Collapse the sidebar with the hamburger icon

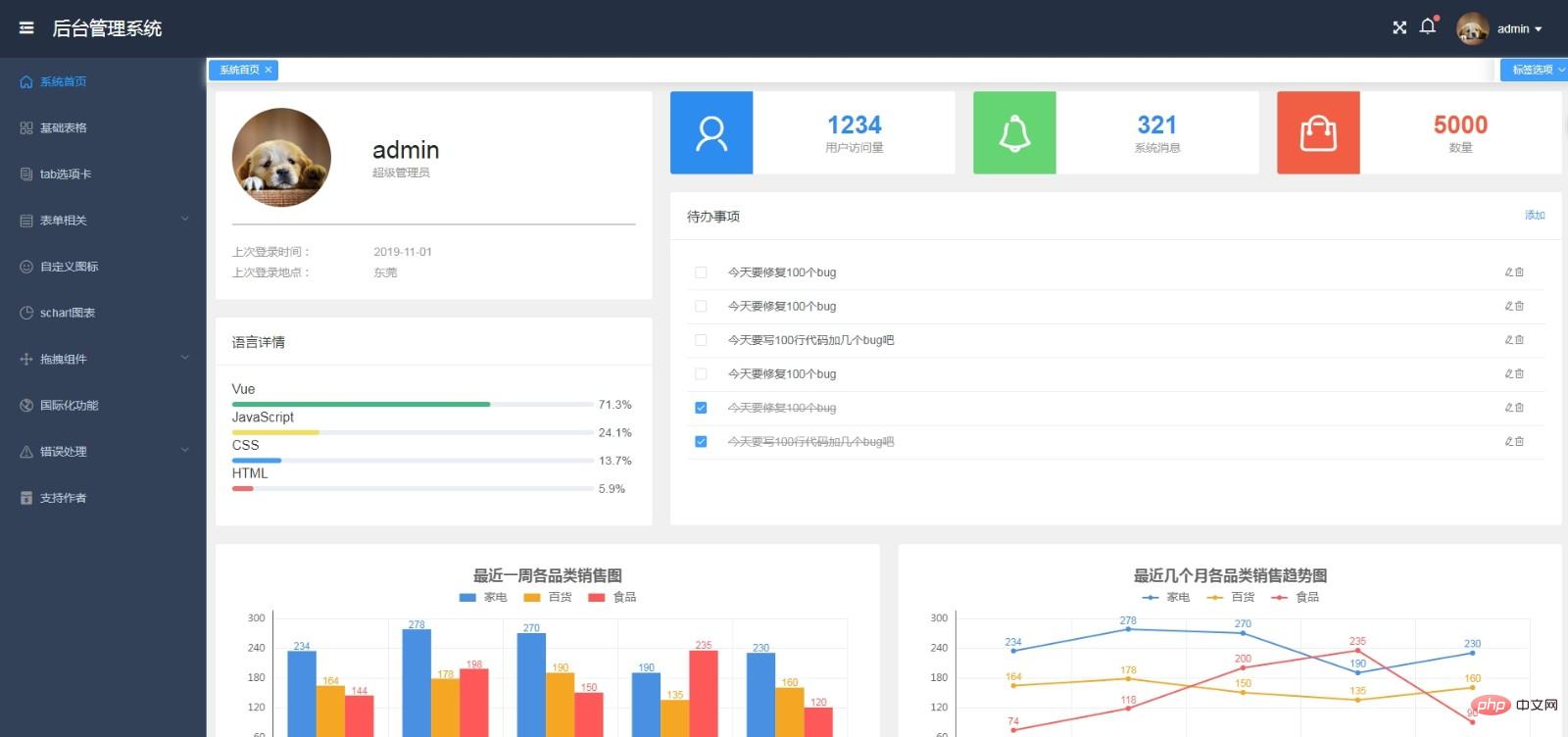[26, 28]
